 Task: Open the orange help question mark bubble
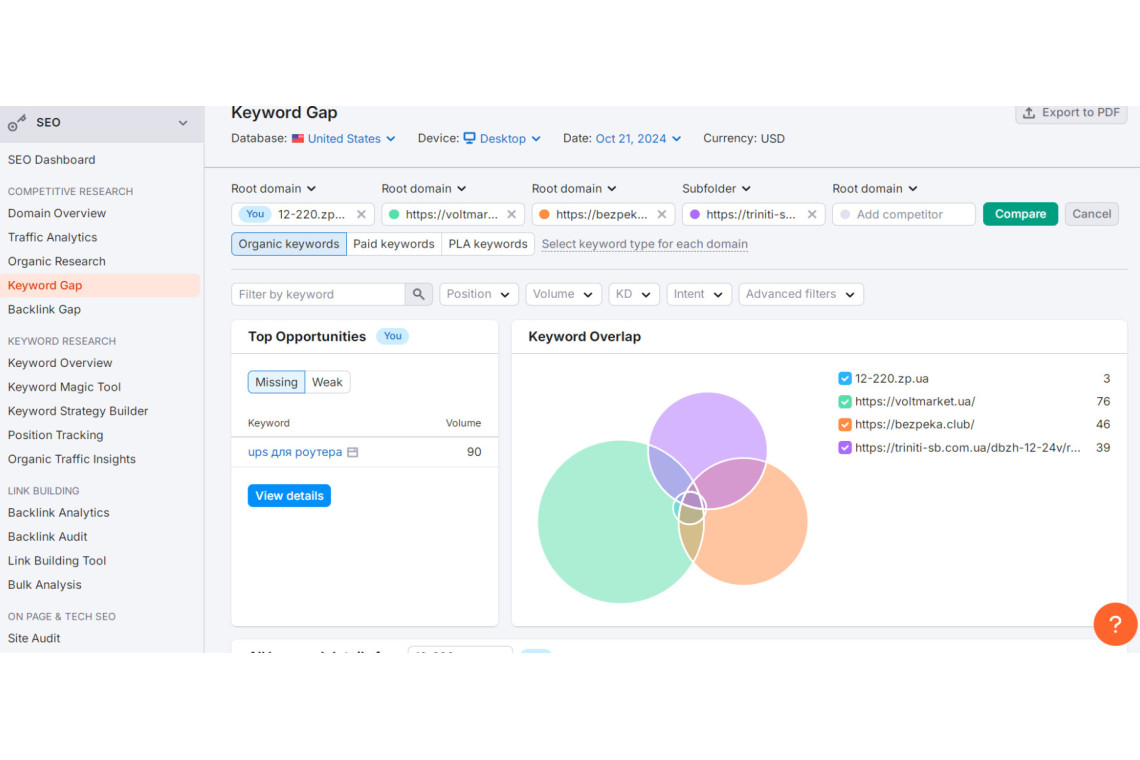pos(1115,624)
